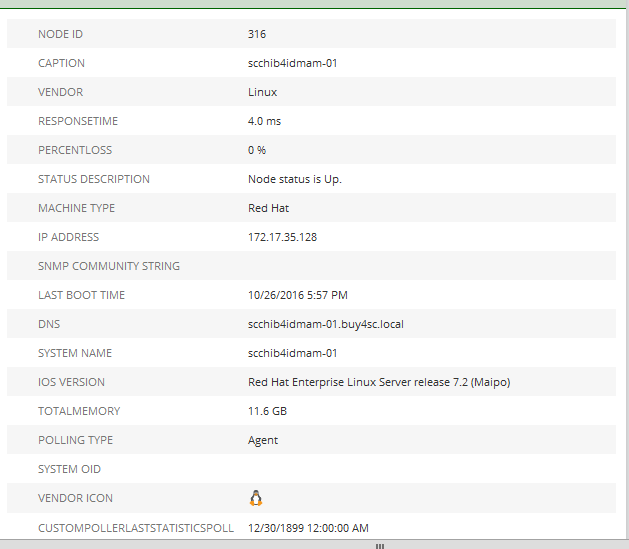Screen dimensions: 629x549
Task: Select the Red Hat Enterprise Linux Server release text
Action: click(x=379, y=382)
